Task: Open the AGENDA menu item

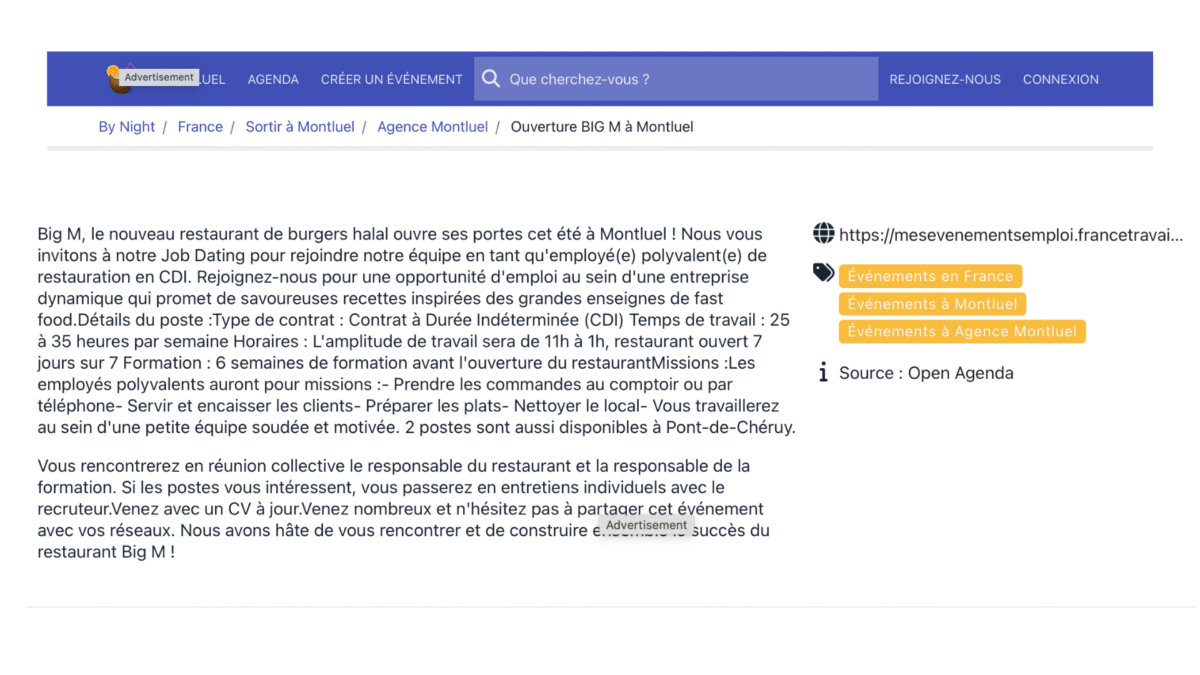Action: pyautogui.click(x=273, y=79)
